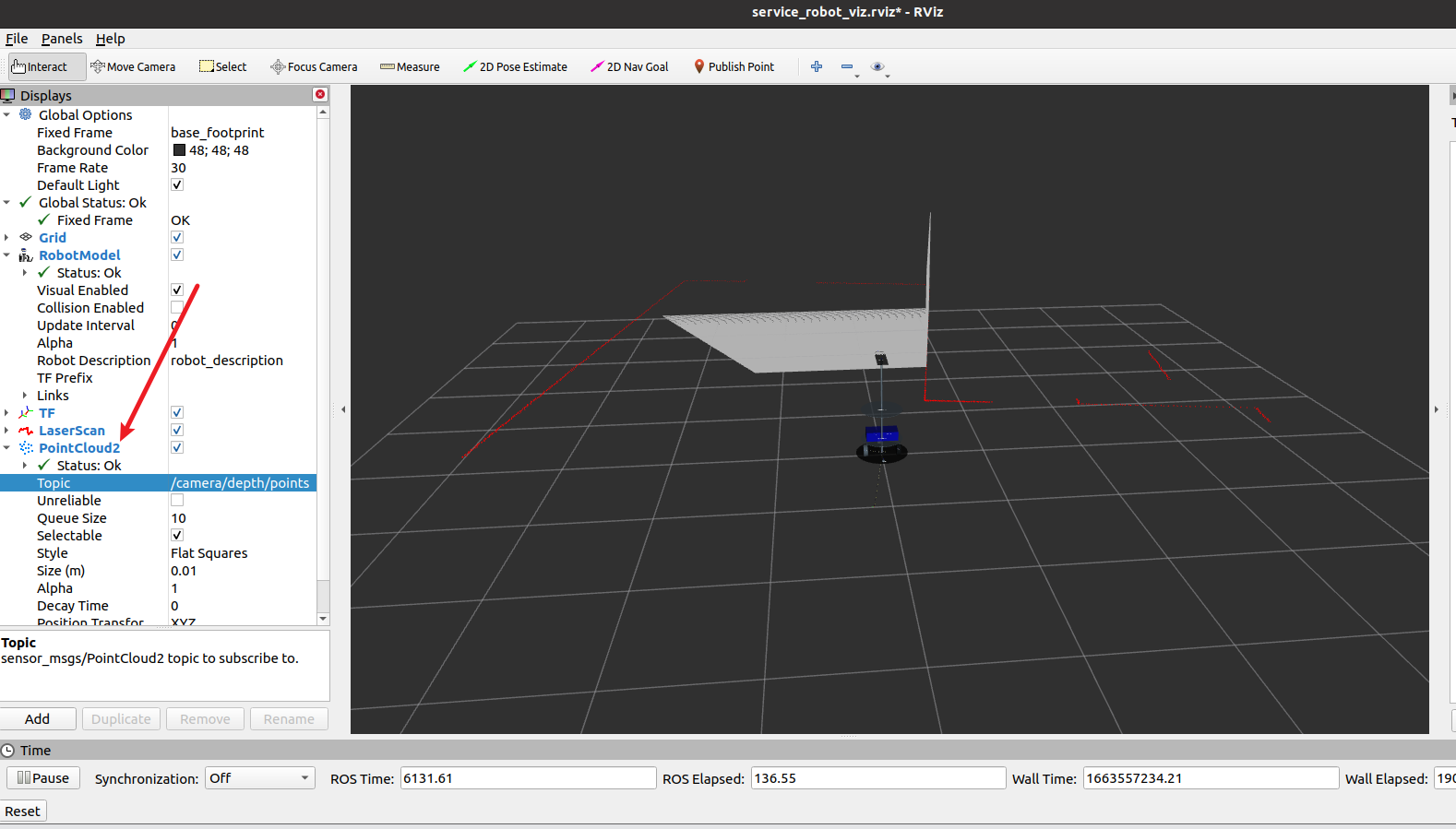Toggle the Grid display checkbox
The image size is (1456, 829).
(177, 238)
